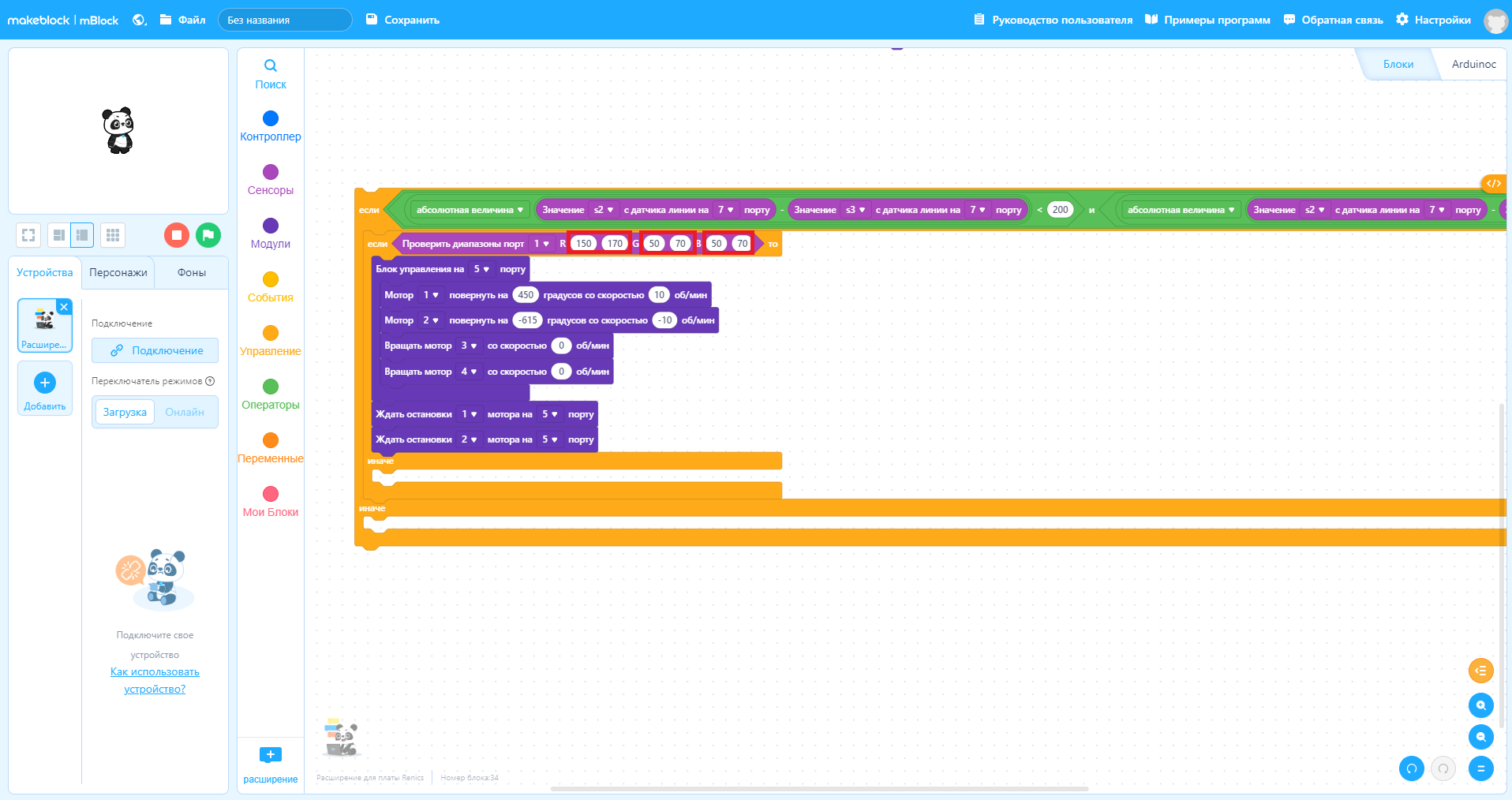
Task: Save project with Сохранить
Action: tap(402, 20)
